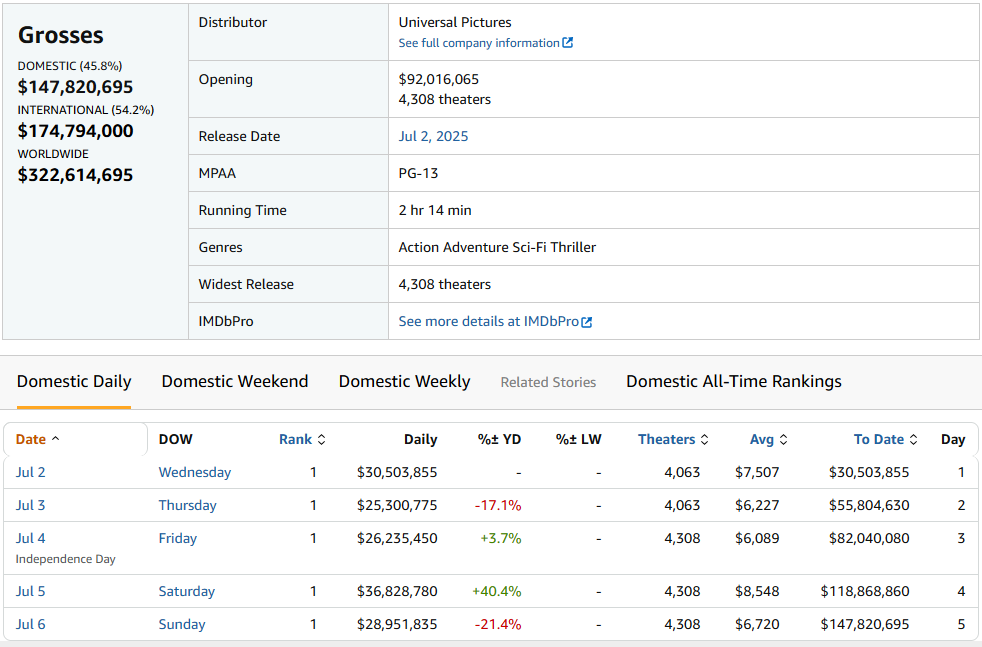Open See full company information link
982x647 pixels.
[479, 43]
